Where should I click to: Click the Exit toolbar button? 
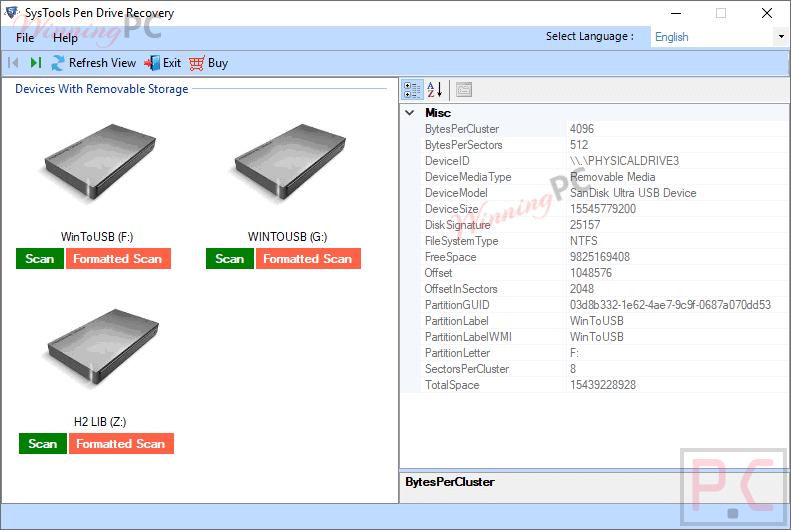pos(162,63)
